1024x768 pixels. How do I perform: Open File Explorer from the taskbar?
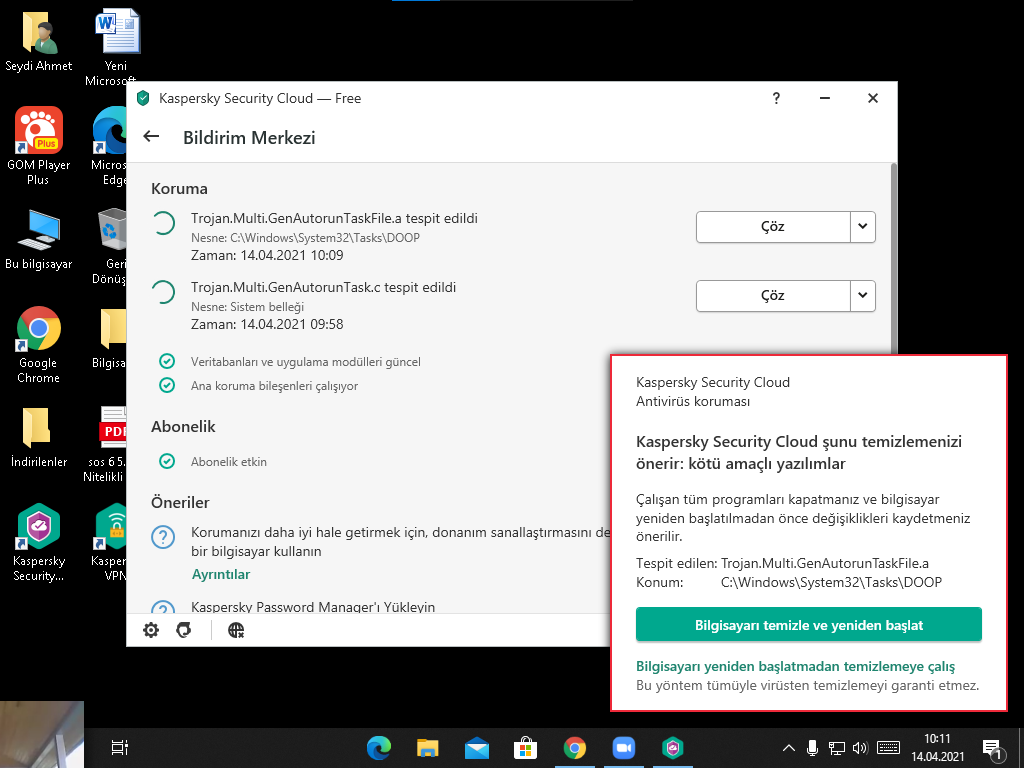click(428, 748)
